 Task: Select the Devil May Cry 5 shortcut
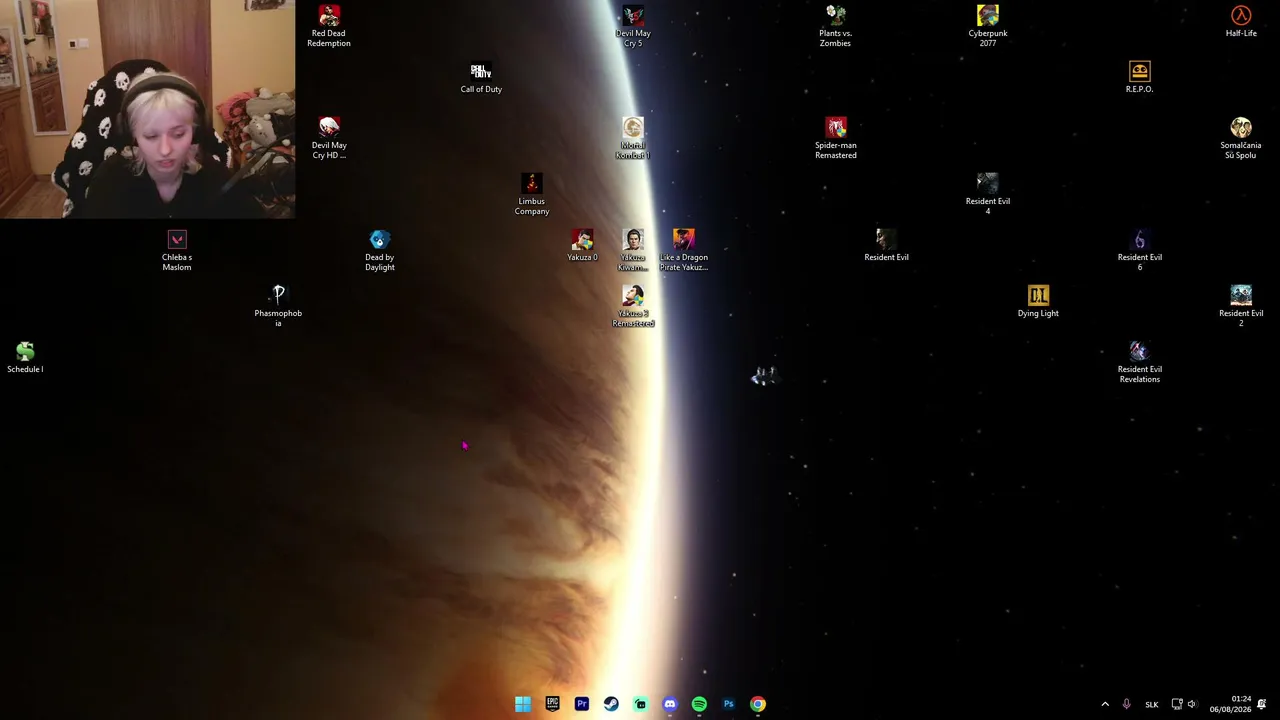[633, 26]
